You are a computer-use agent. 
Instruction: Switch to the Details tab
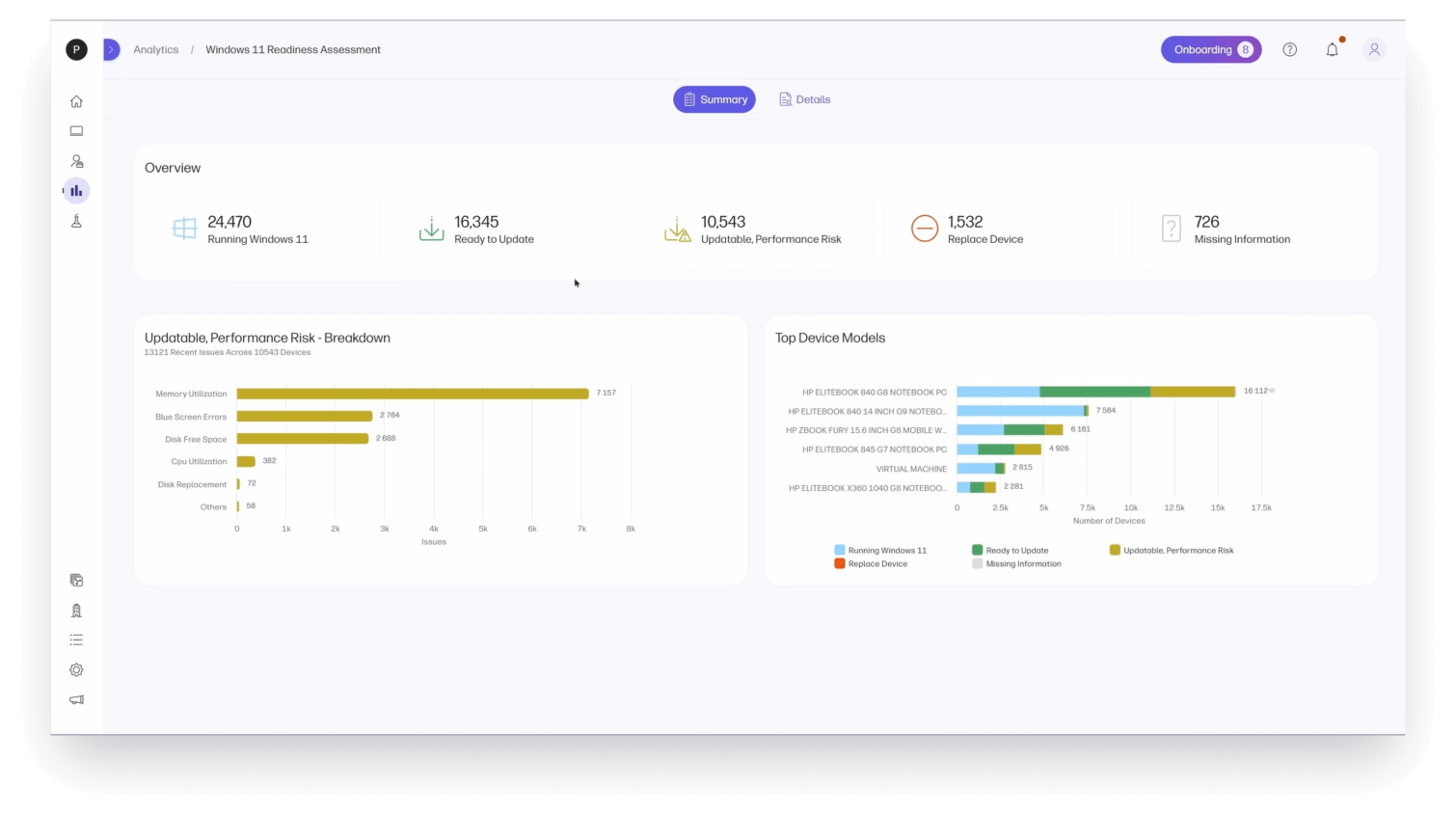(804, 99)
